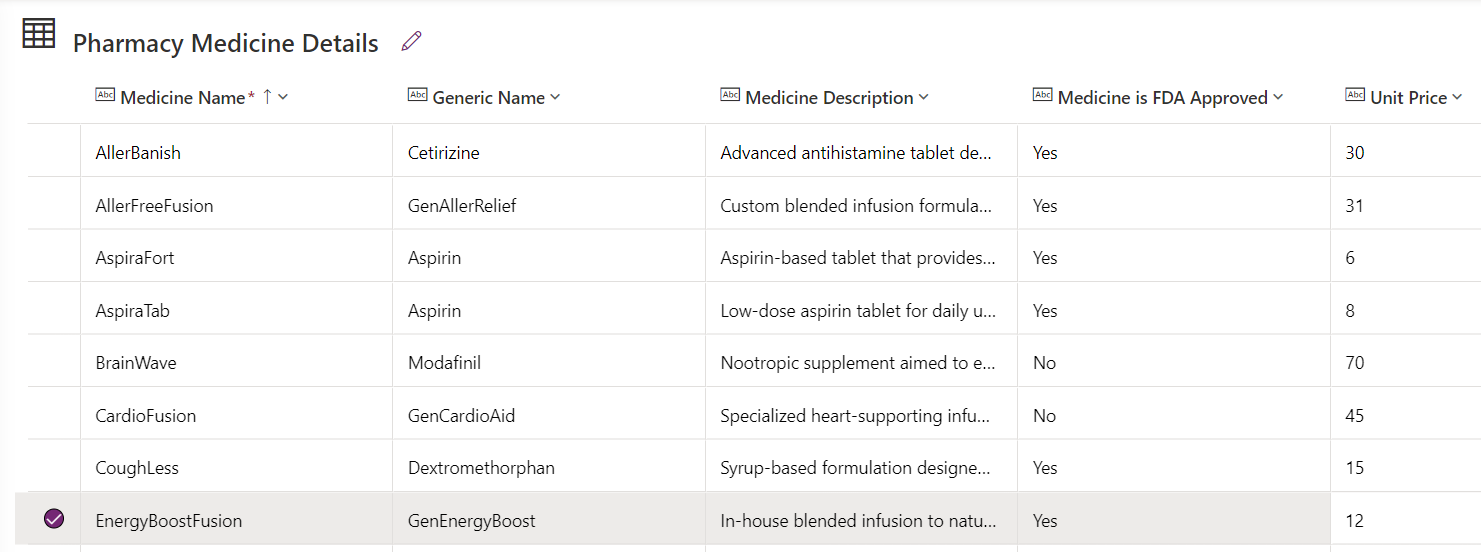Click the ascending sort arrow on Medicine Name
The height and width of the screenshot is (552, 1481).
[x=267, y=97]
